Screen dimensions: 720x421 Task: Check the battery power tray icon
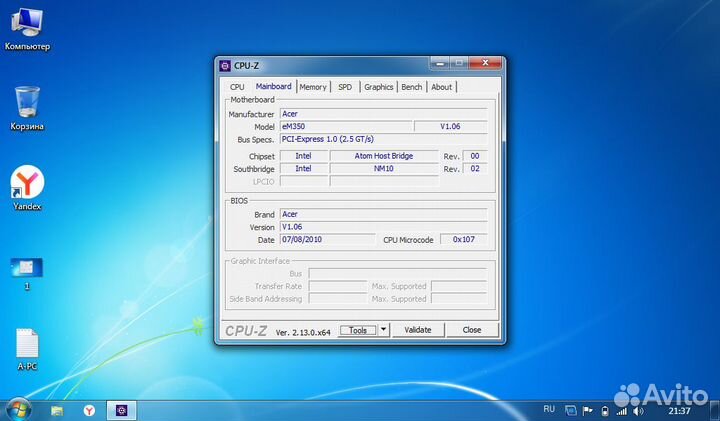(605, 411)
